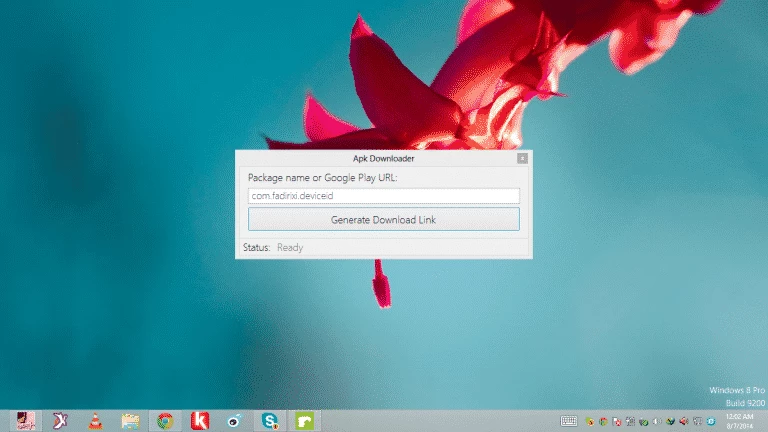Click the Apk Downloader title bar
The width and height of the screenshot is (768, 432).
(383, 158)
